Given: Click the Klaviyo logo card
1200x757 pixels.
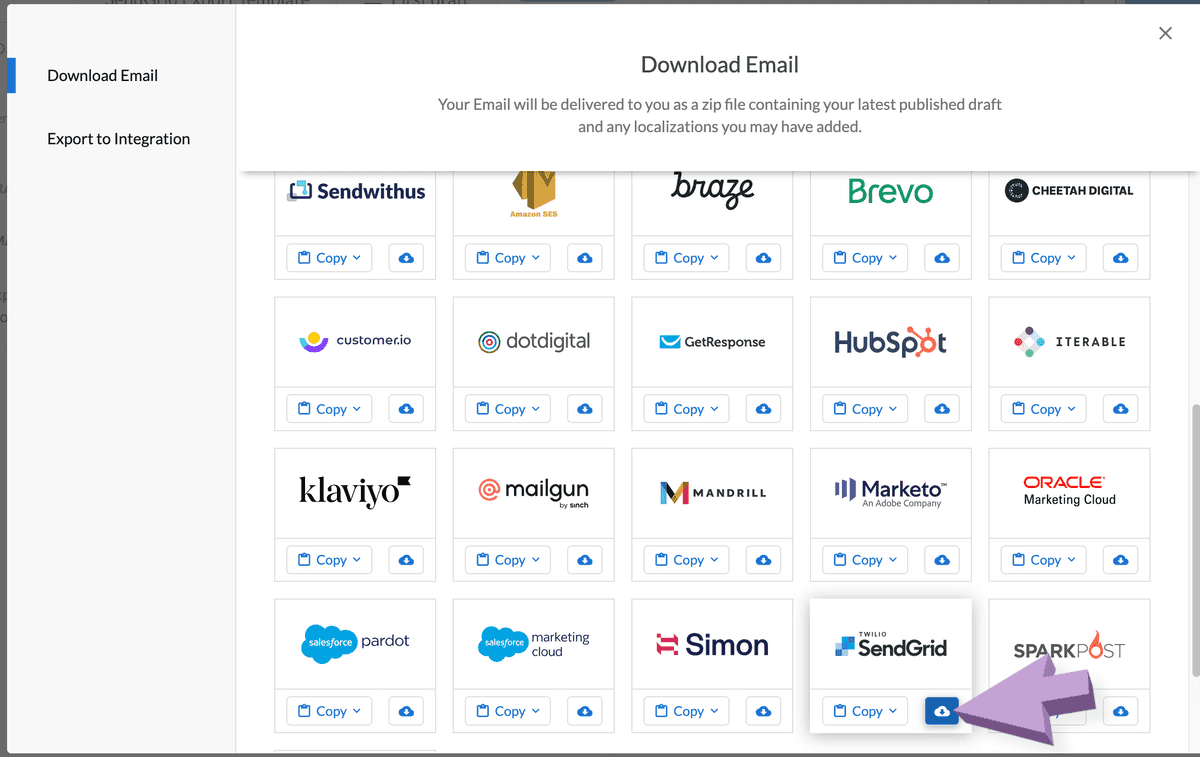Looking at the screenshot, I should (x=355, y=492).
